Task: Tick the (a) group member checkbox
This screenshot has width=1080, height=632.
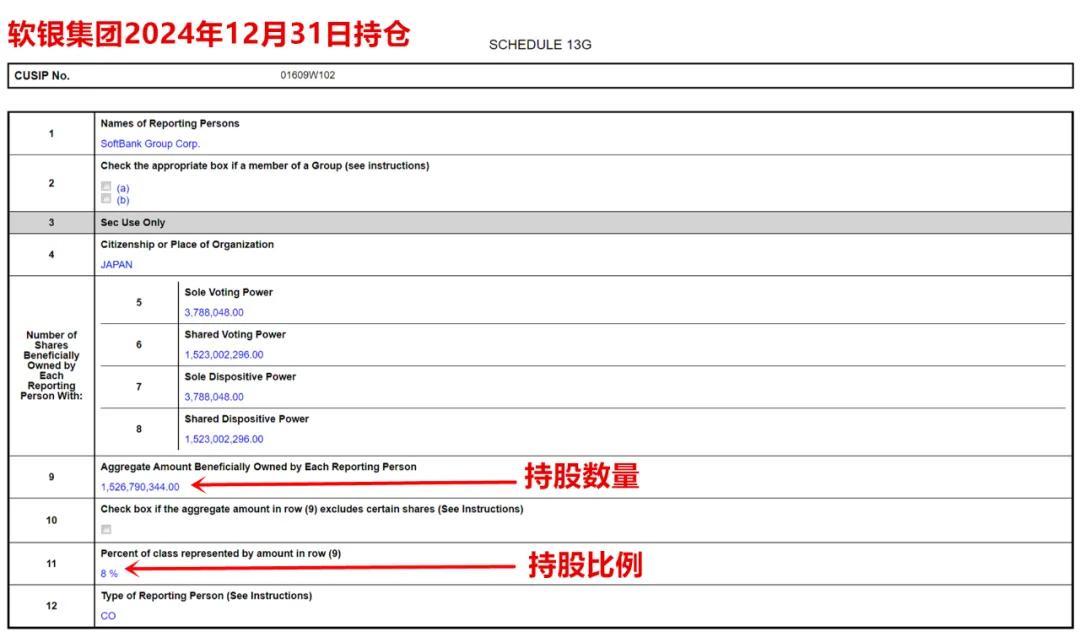Action: click(x=106, y=187)
